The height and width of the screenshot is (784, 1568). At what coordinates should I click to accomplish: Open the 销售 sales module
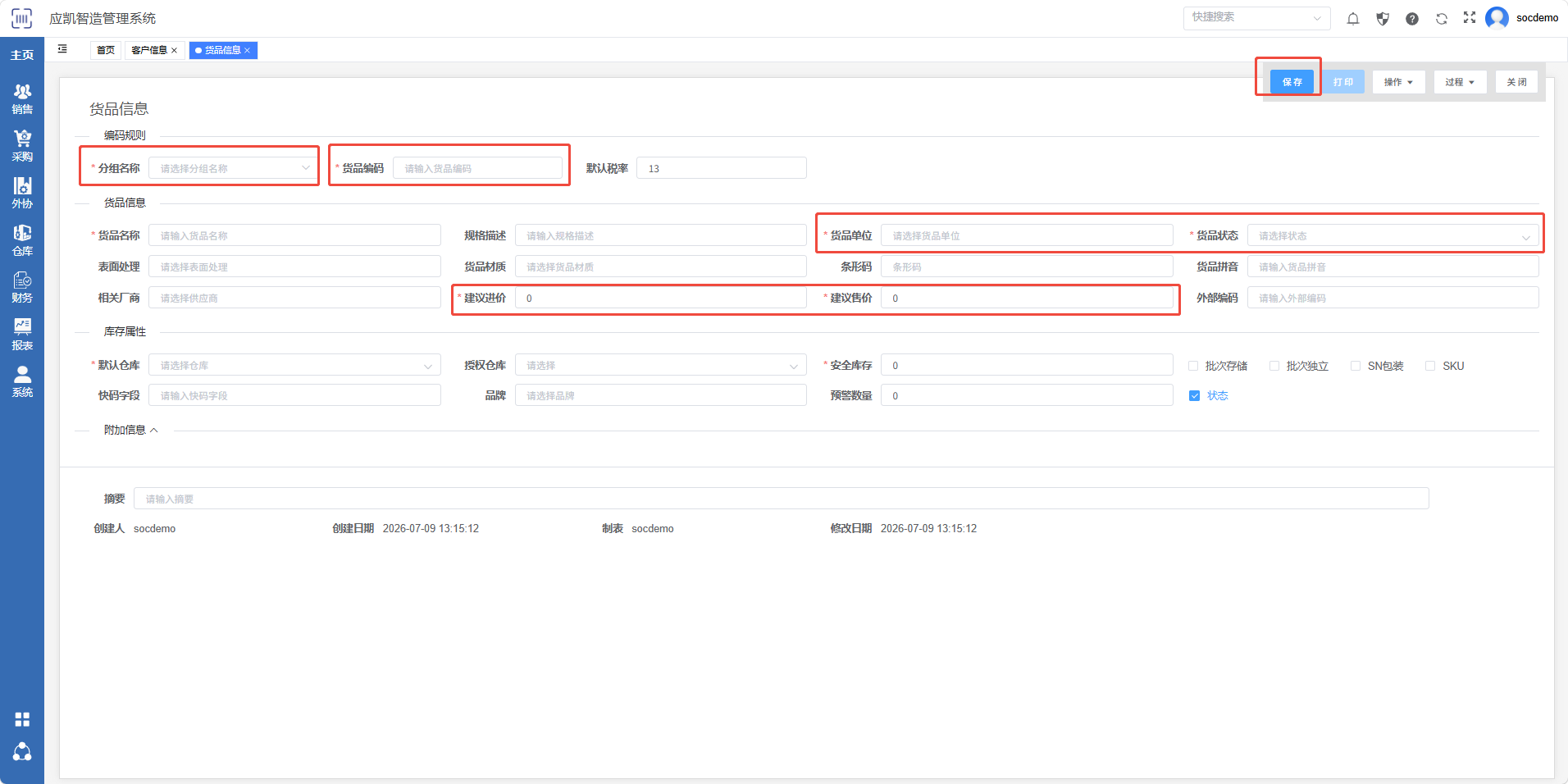pyautogui.click(x=22, y=99)
